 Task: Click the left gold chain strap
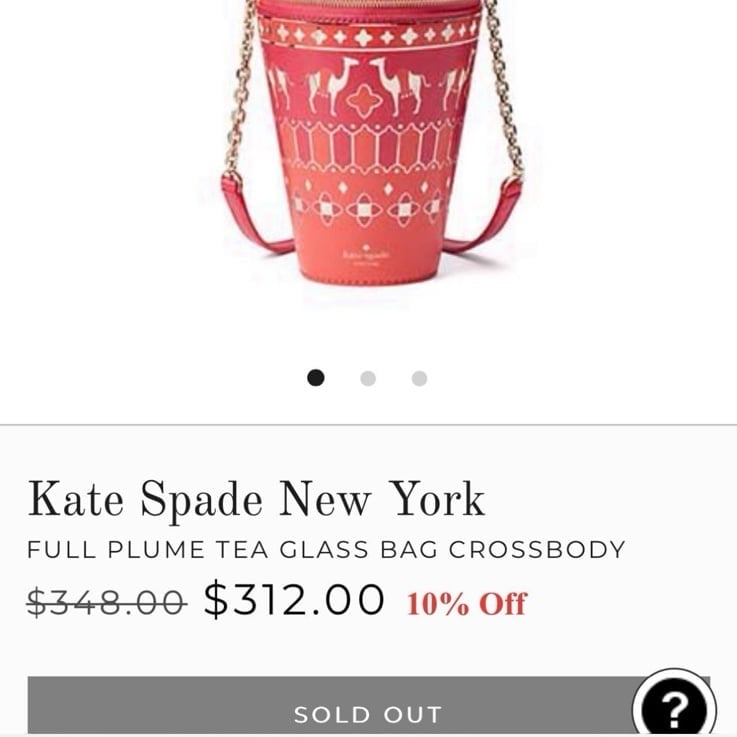pyautogui.click(x=240, y=89)
